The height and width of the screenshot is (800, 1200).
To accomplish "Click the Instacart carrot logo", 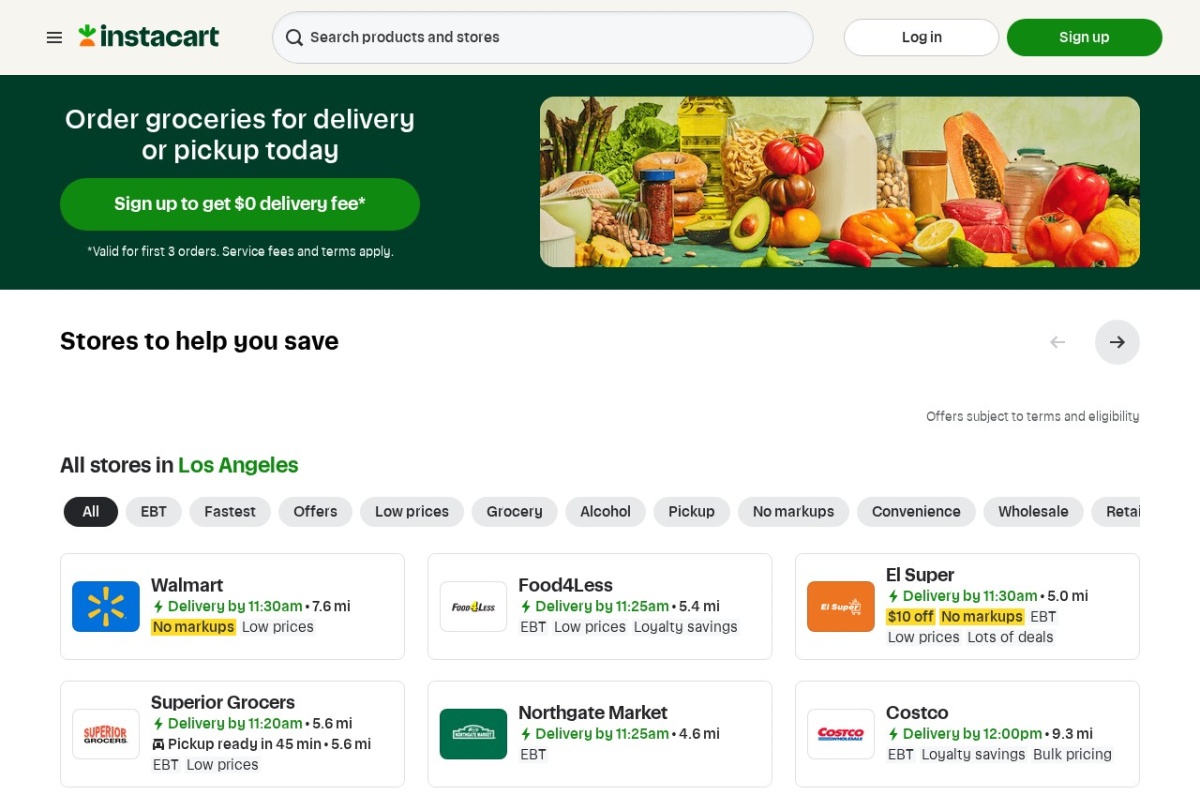I will pos(149,37).
